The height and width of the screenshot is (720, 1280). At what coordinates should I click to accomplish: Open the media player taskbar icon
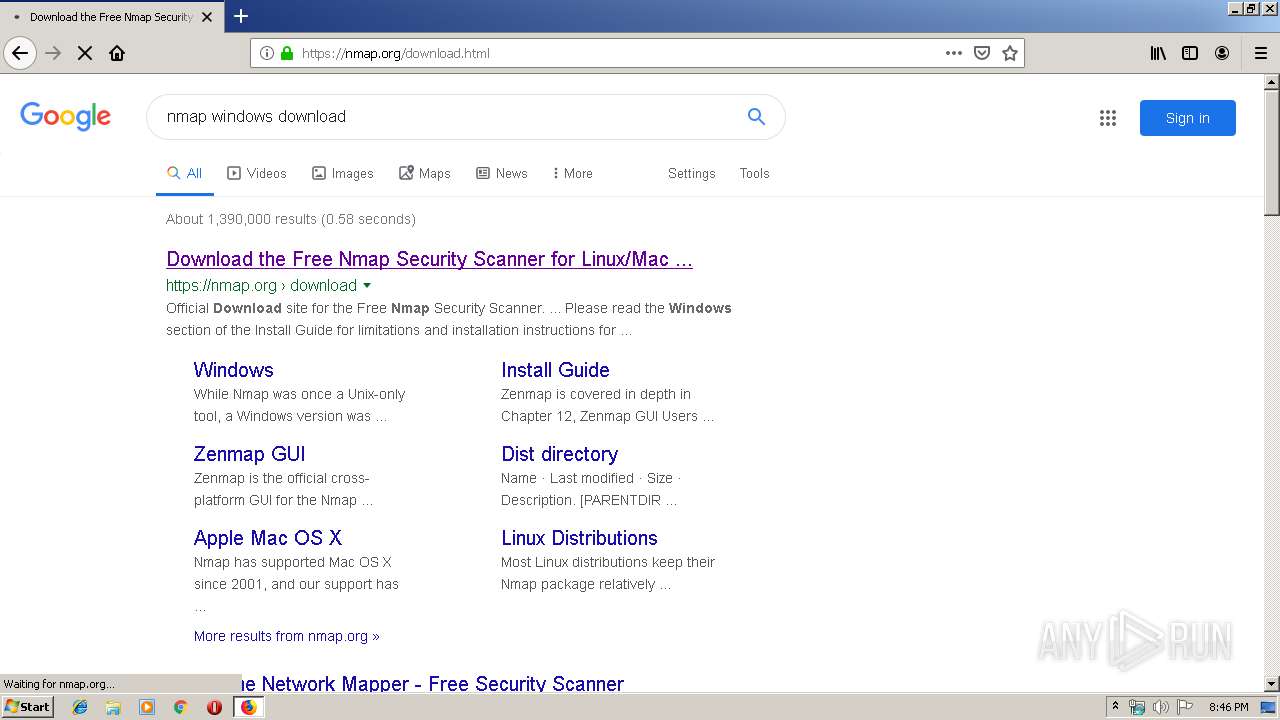(147, 707)
